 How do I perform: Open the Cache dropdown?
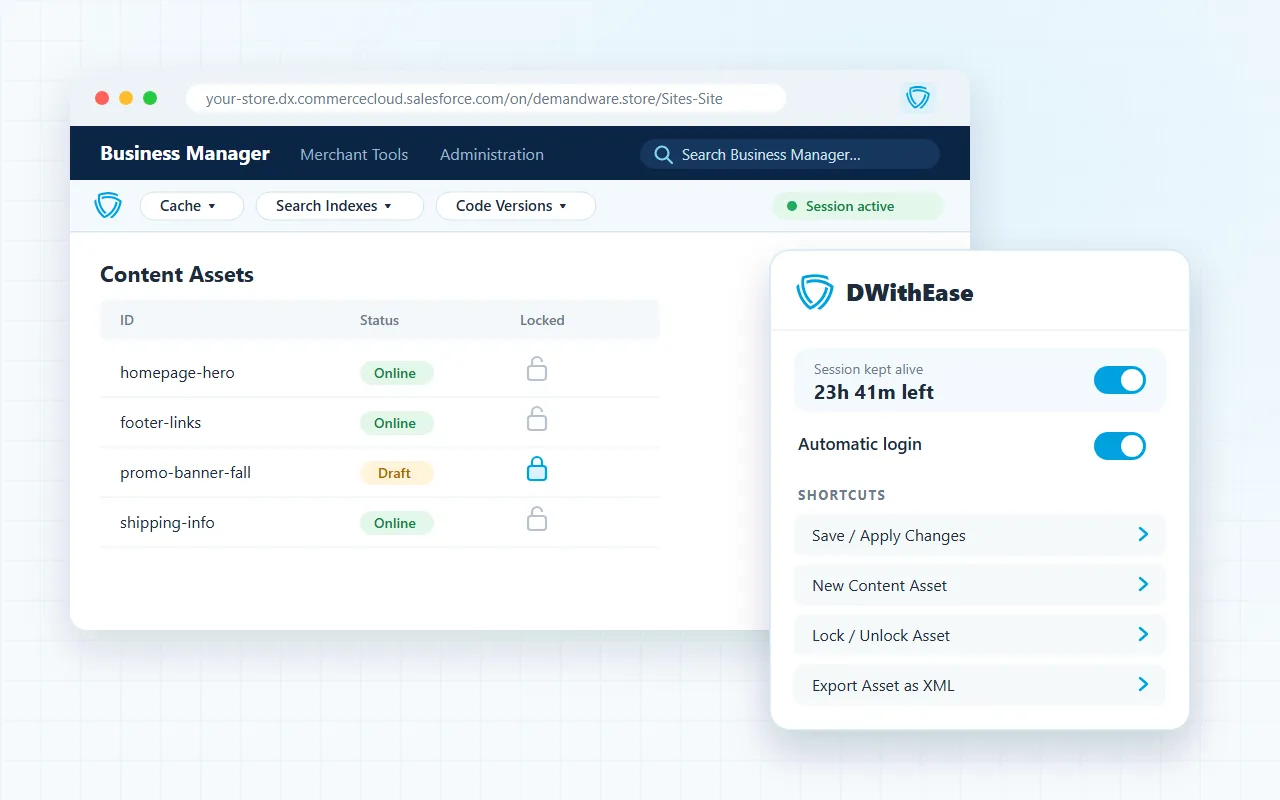coord(192,206)
